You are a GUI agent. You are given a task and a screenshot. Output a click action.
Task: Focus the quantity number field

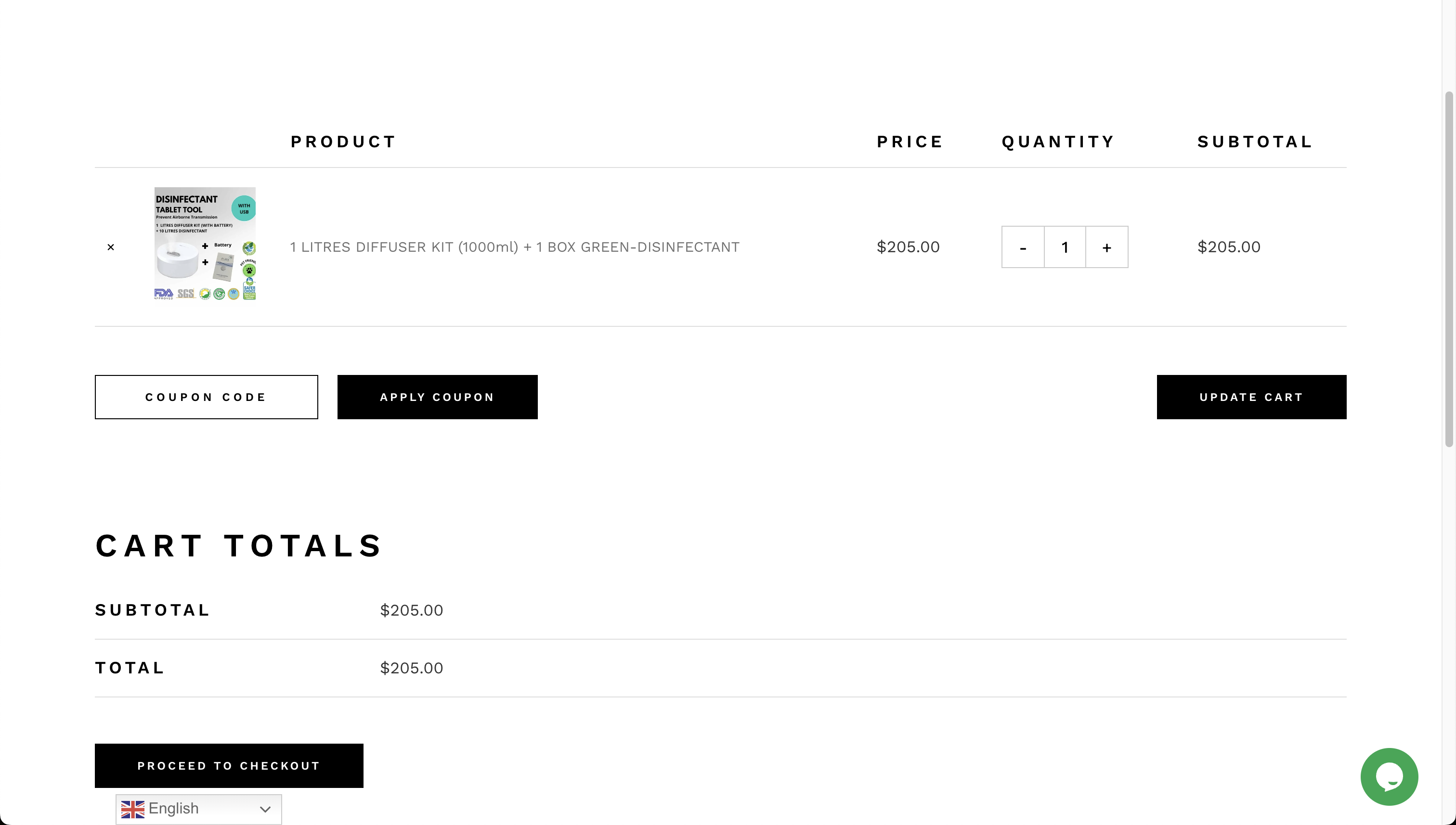click(x=1065, y=247)
